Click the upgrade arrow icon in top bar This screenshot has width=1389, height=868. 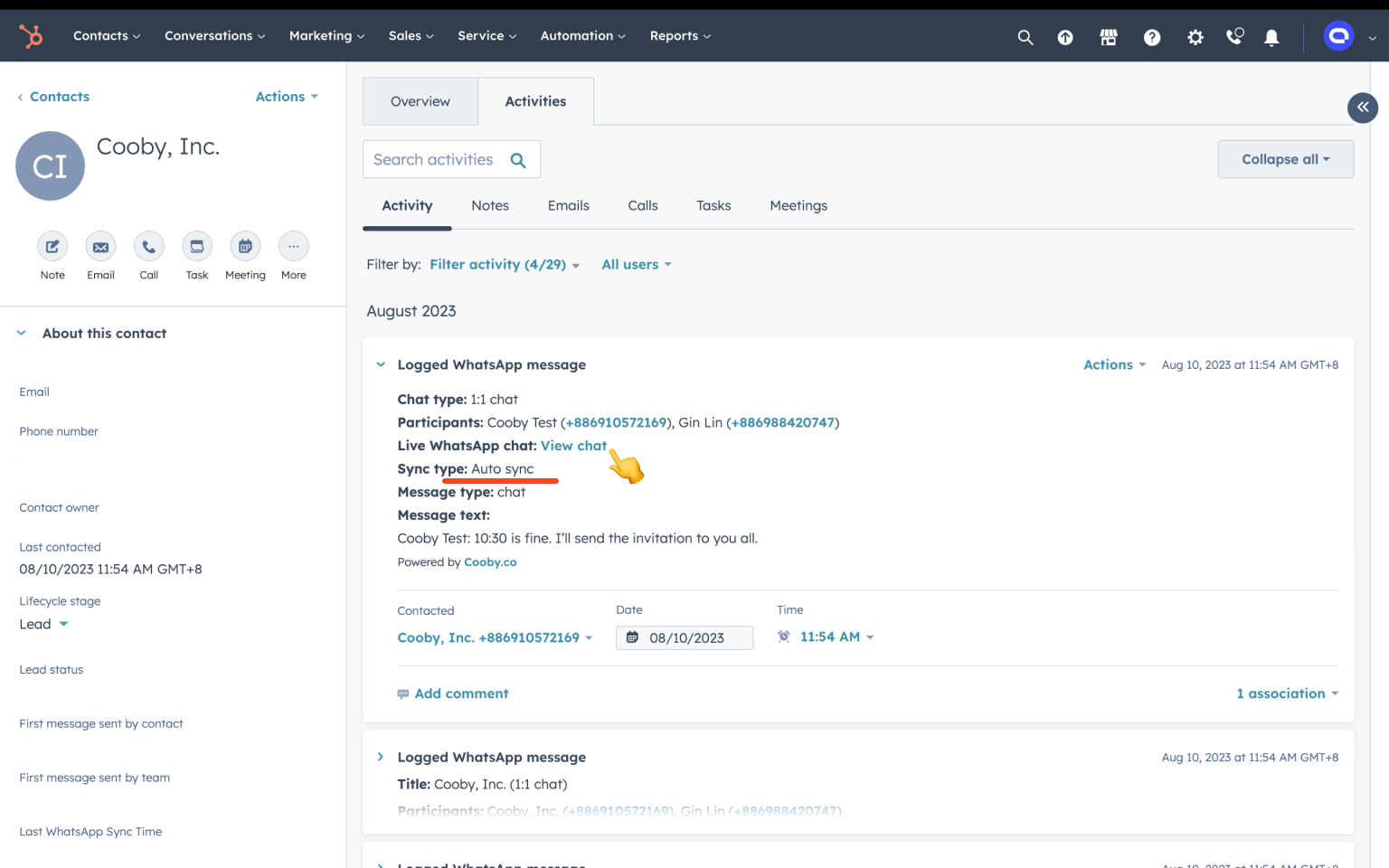[x=1065, y=37]
